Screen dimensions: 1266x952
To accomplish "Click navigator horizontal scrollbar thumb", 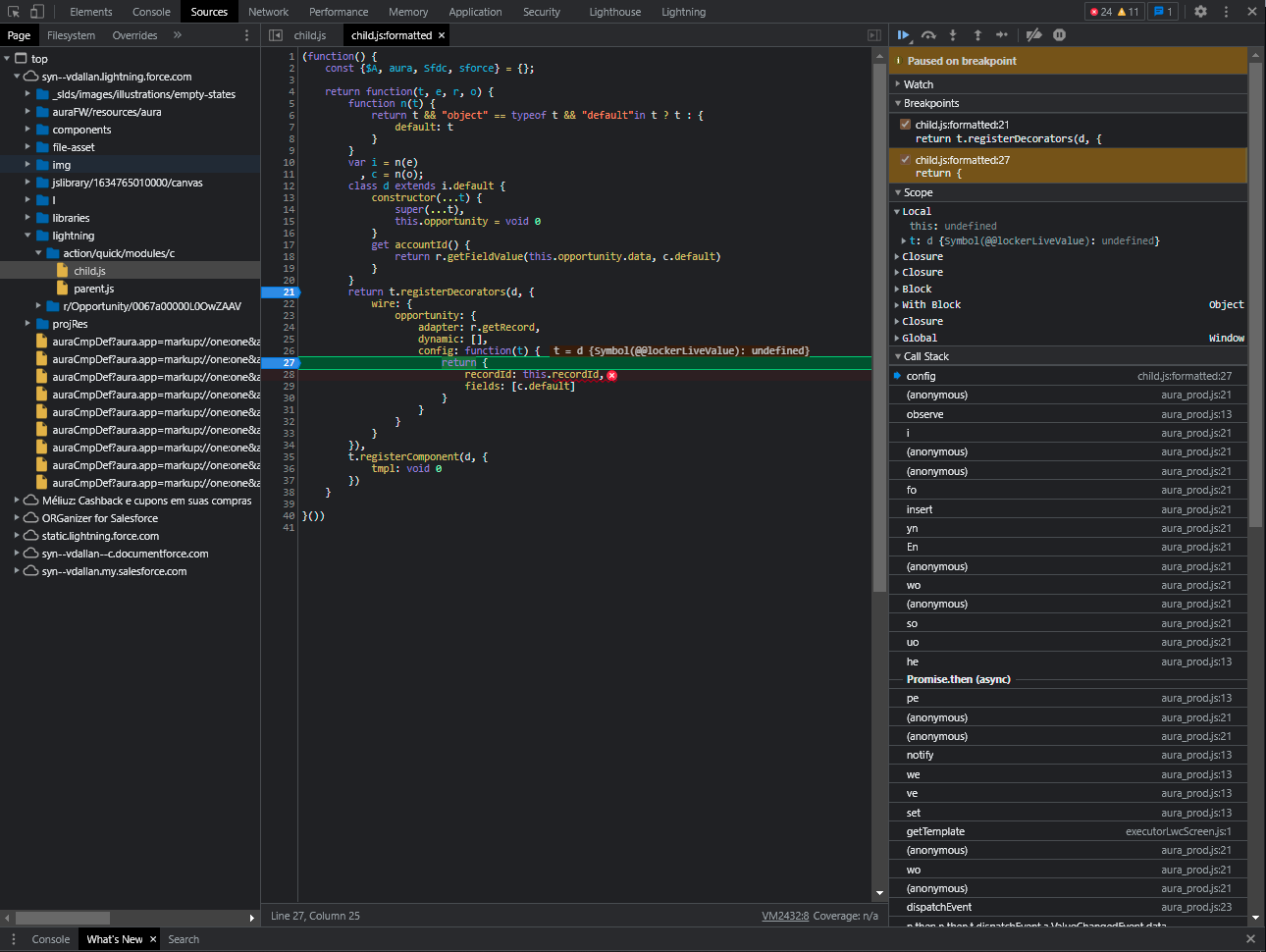I will point(63,918).
